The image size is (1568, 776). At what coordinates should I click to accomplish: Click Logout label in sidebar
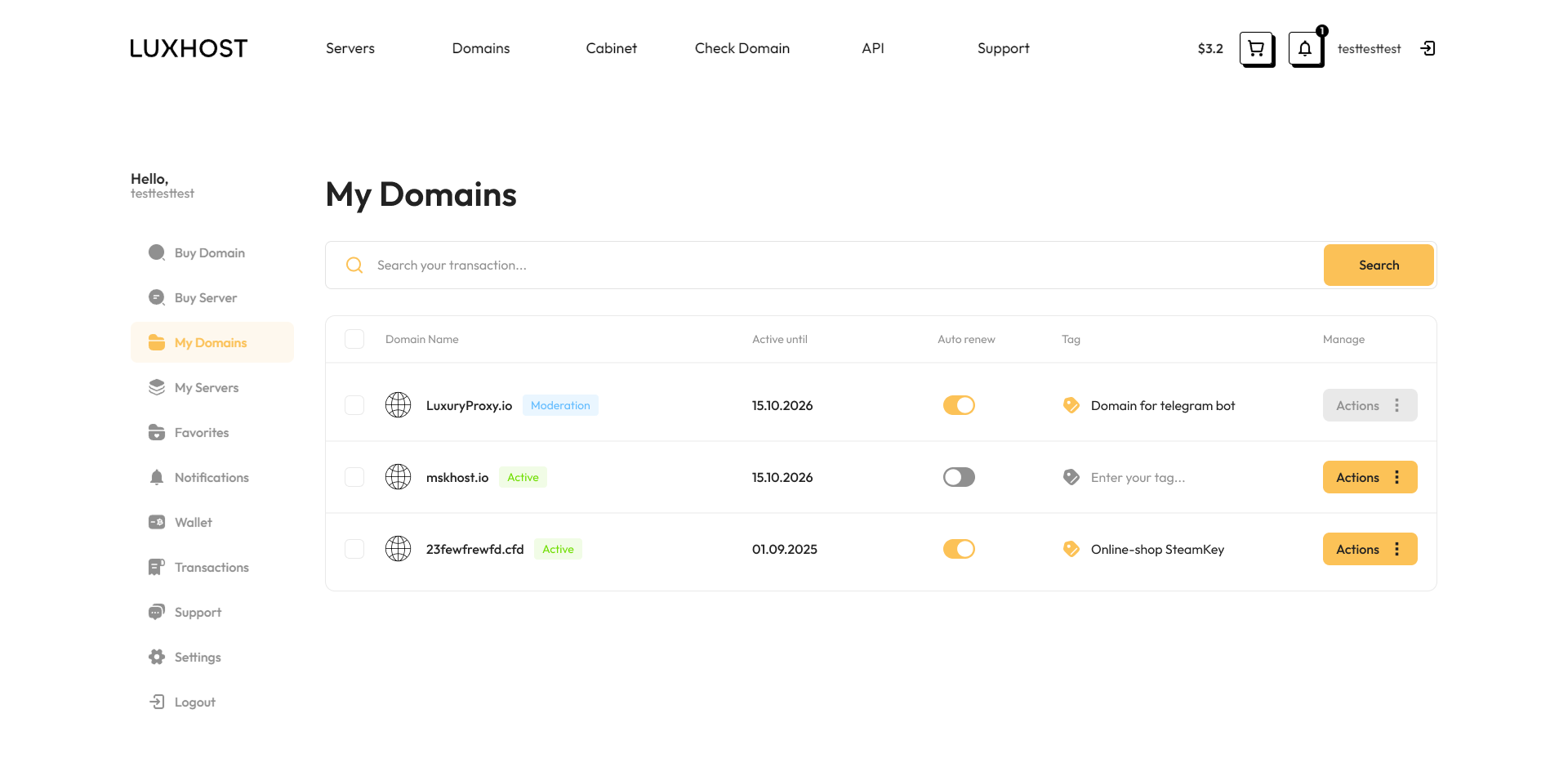coord(194,702)
